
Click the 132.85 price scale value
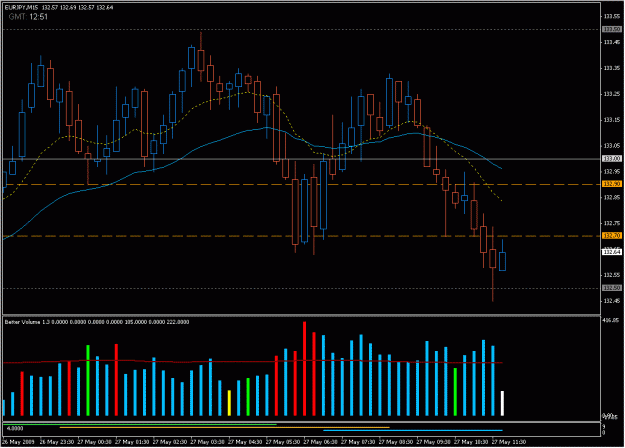[x=612, y=197]
